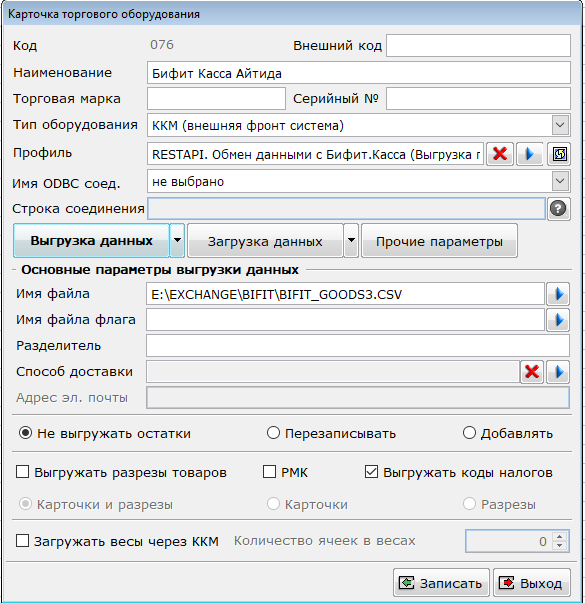Open the Прочие параметры tab
Screen dimensions: 585x603
[x=439, y=241]
